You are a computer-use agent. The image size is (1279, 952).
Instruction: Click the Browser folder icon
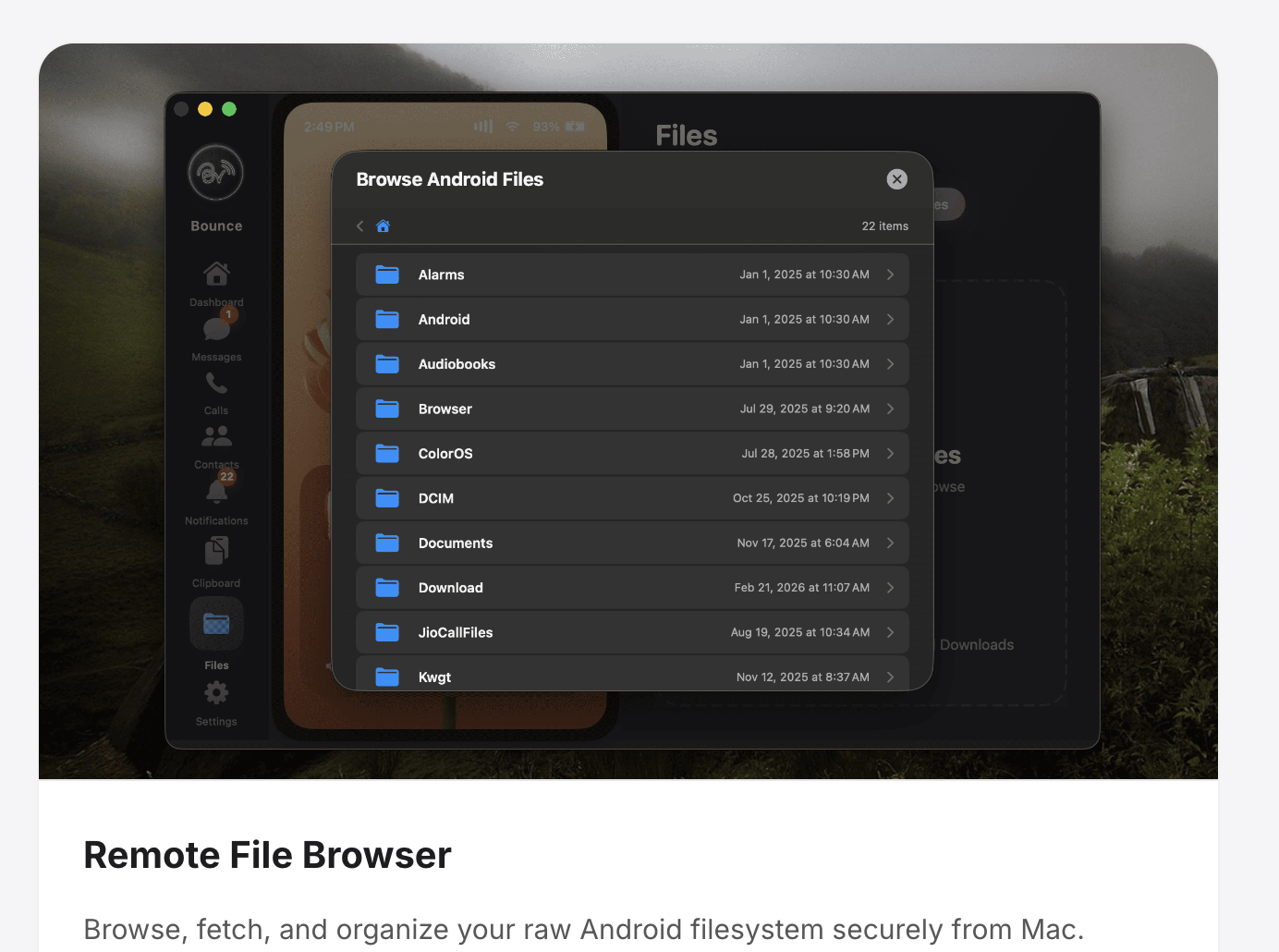click(x=387, y=409)
